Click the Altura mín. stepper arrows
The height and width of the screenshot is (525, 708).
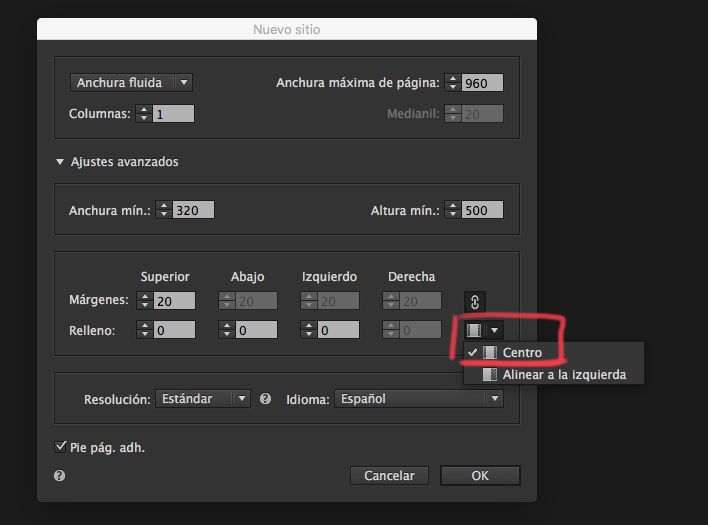453,210
